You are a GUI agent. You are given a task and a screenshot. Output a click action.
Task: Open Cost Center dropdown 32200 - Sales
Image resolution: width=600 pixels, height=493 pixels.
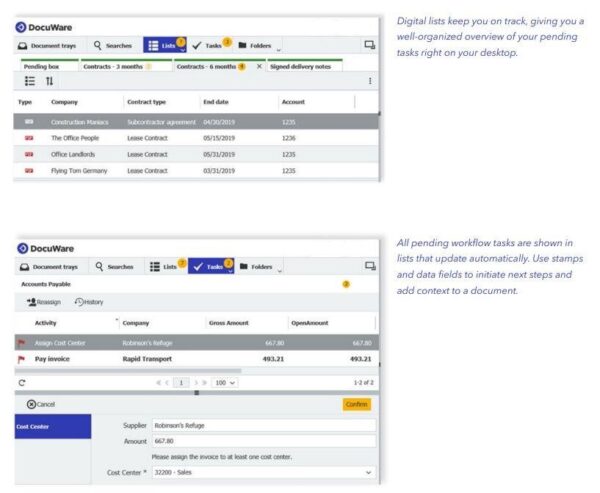tap(264, 472)
